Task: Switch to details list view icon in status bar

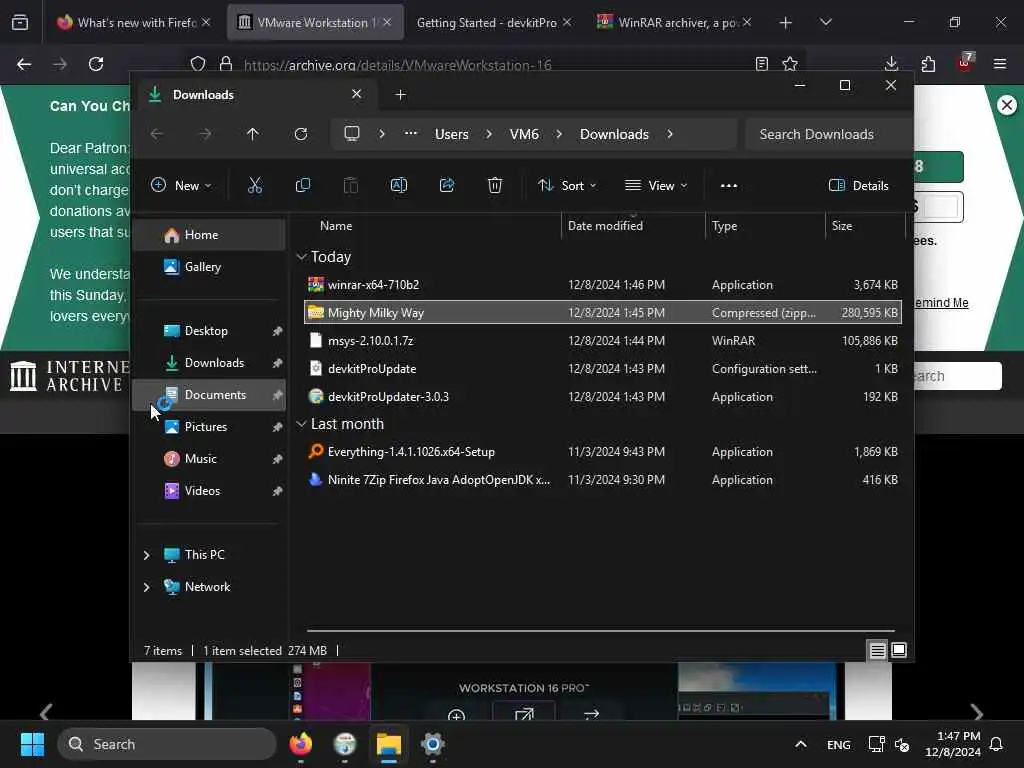Action: click(x=877, y=650)
